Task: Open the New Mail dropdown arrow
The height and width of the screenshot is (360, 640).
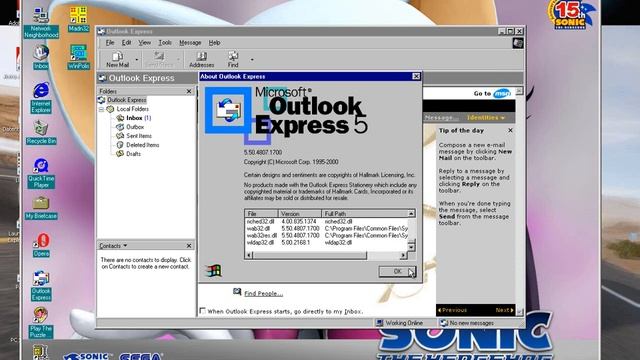Action: [x=137, y=60]
